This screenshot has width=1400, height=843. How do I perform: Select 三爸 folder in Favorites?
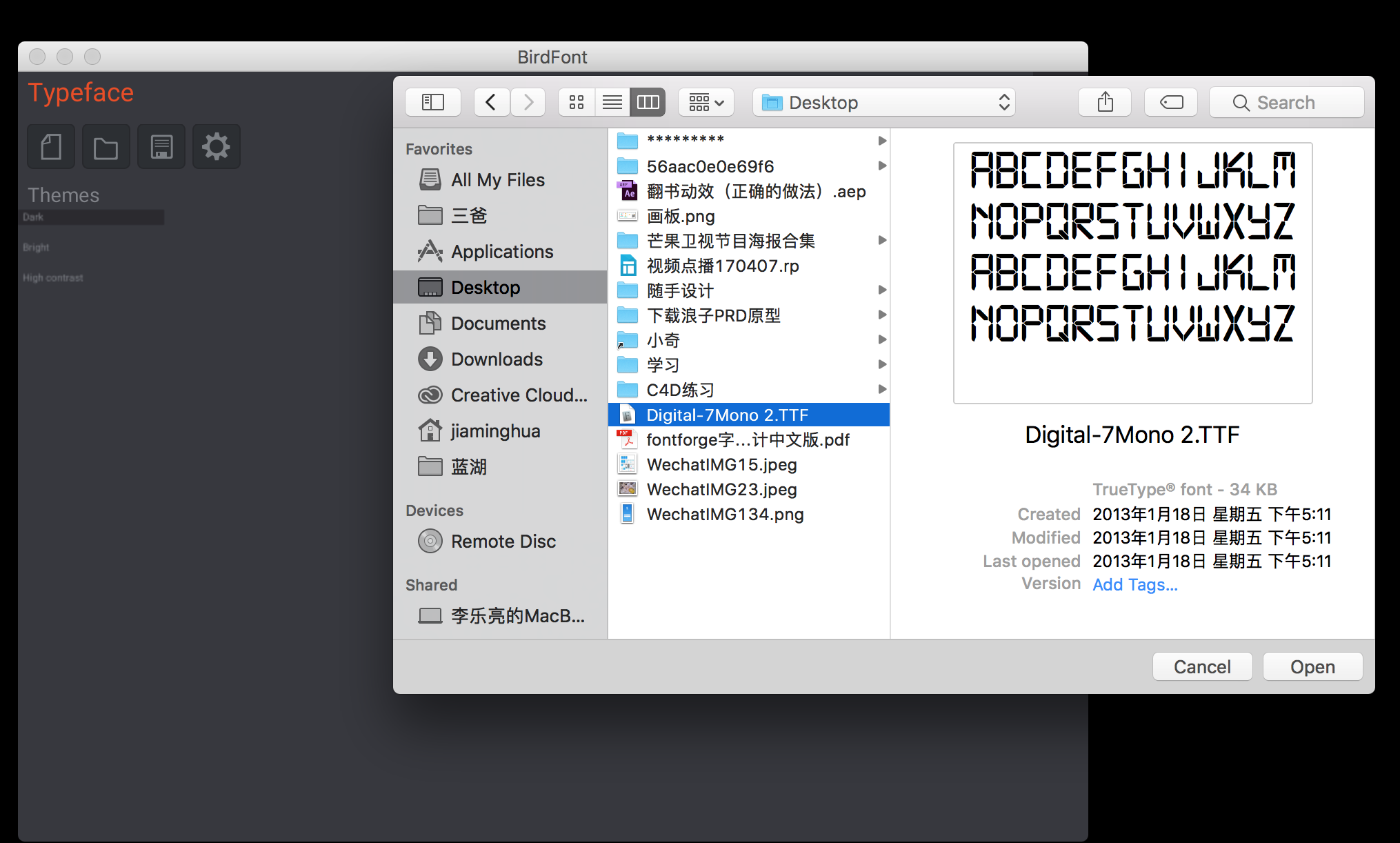tap(500, 216)
